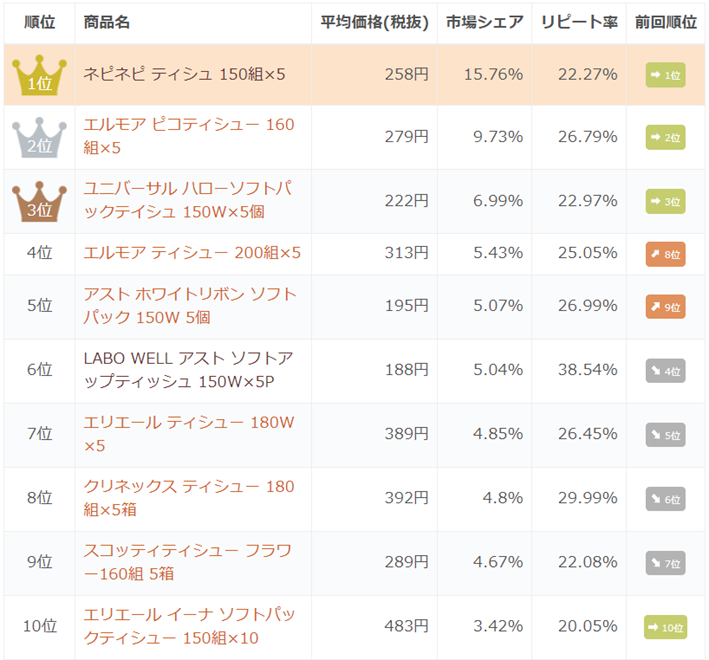Viewport: 709px width, 660px height.
Task: Click the リピート率 column header
Action: [x=579, y=22]
